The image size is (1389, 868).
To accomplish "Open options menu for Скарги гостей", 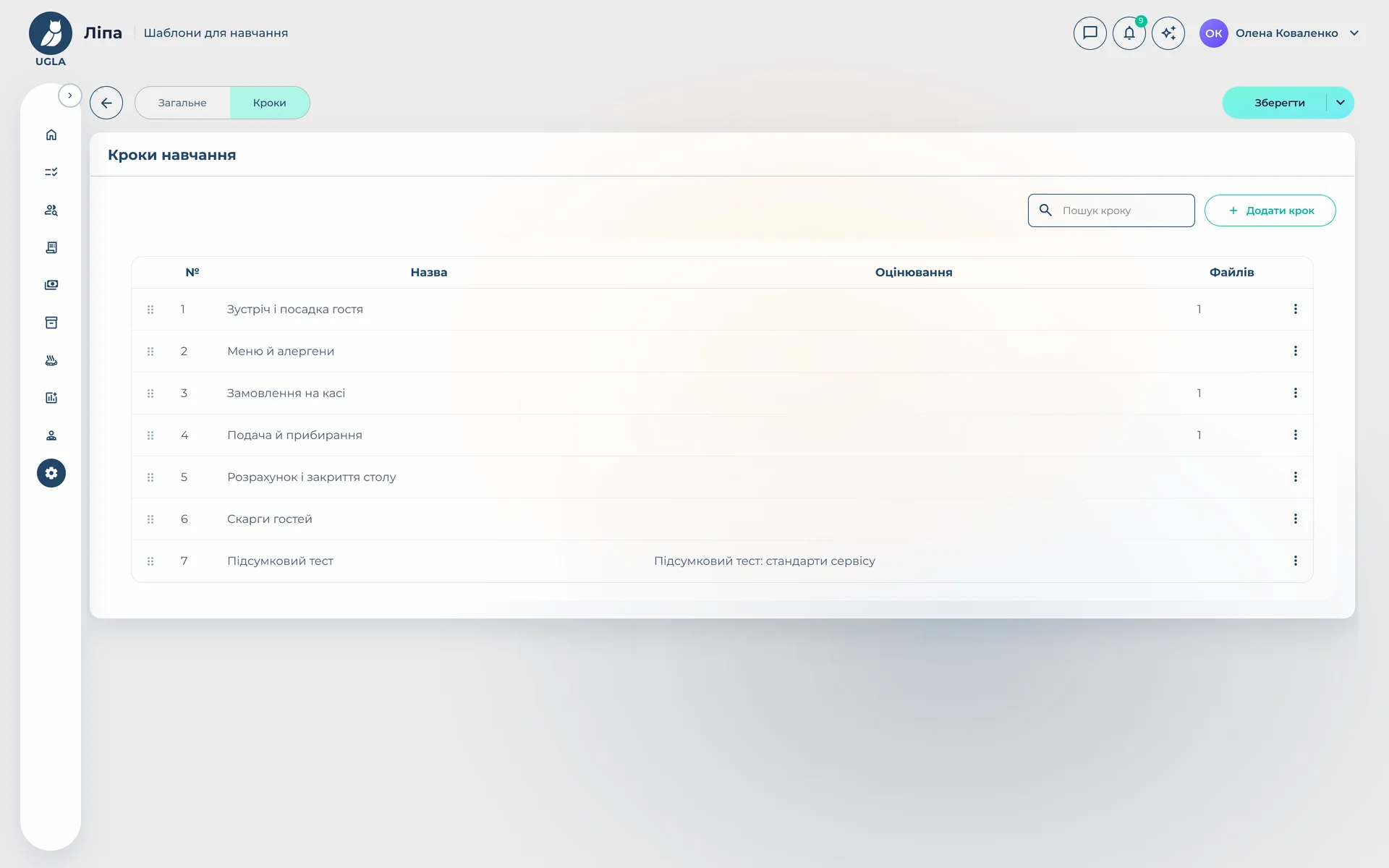I will pyautogui.click(x=1295, y=519).
